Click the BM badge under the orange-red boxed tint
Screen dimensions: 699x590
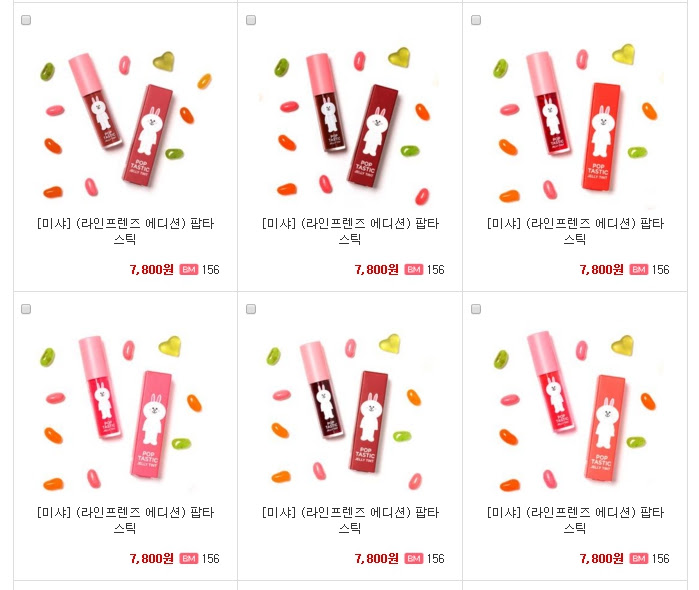point(639,269)
